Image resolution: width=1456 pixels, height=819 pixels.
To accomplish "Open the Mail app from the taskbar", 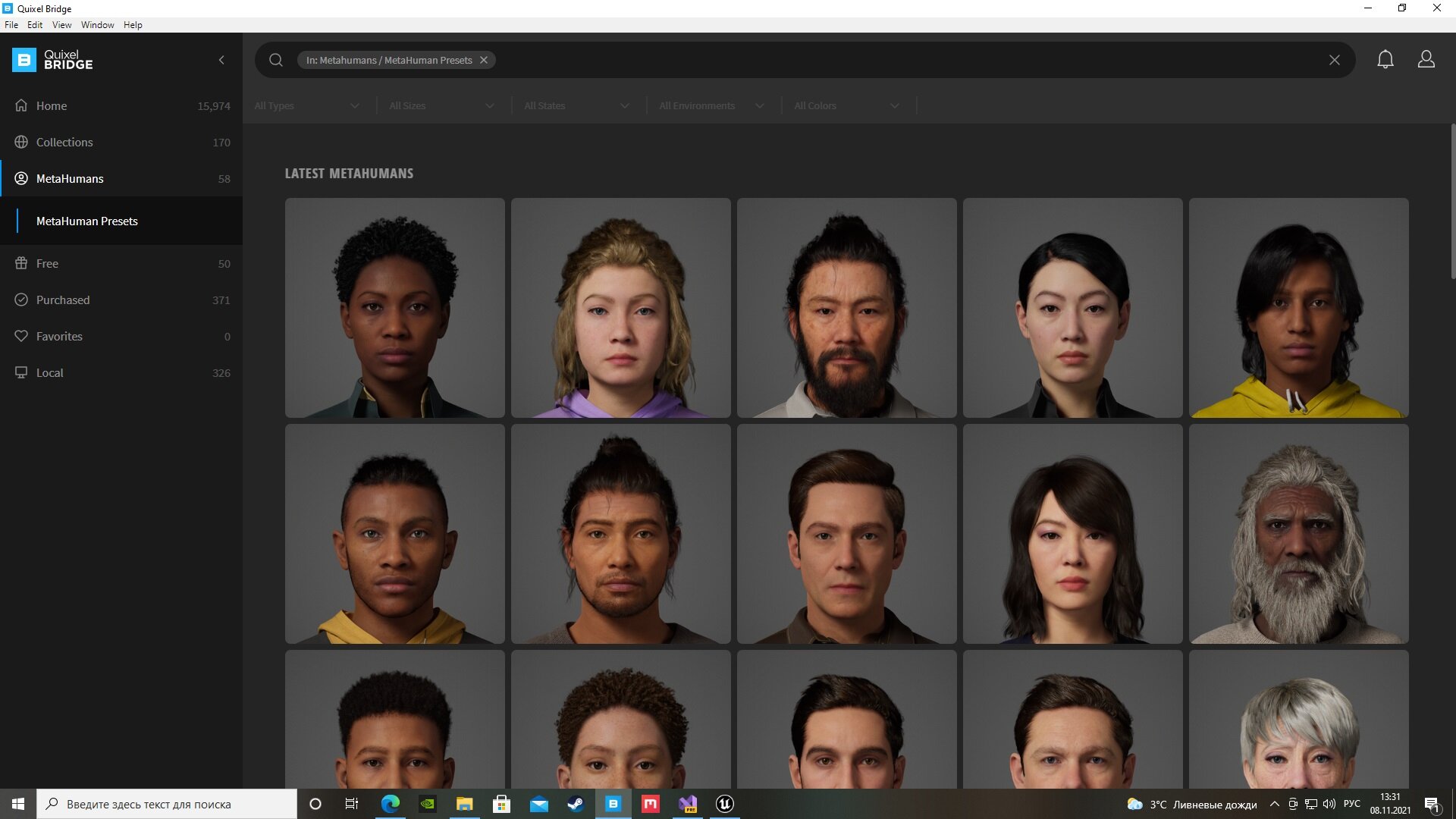I will tap(539, 804).
